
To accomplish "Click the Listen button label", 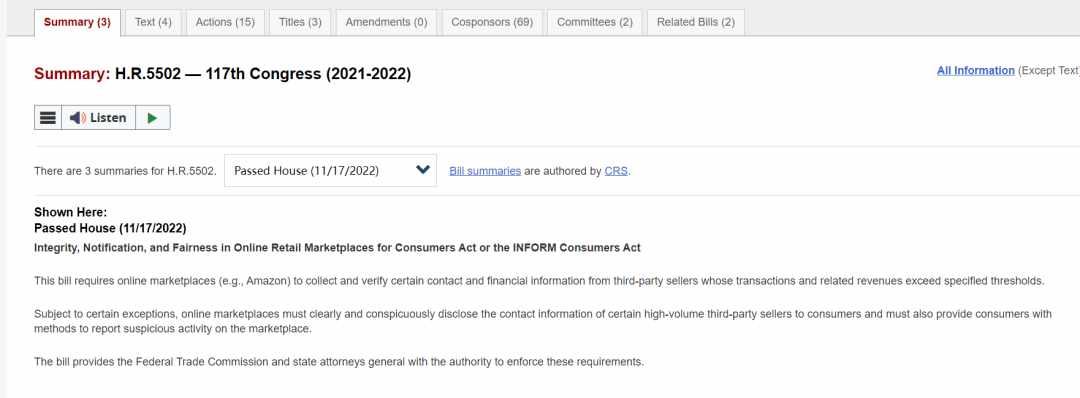I will pyautogui.click(x=108, y=118).
